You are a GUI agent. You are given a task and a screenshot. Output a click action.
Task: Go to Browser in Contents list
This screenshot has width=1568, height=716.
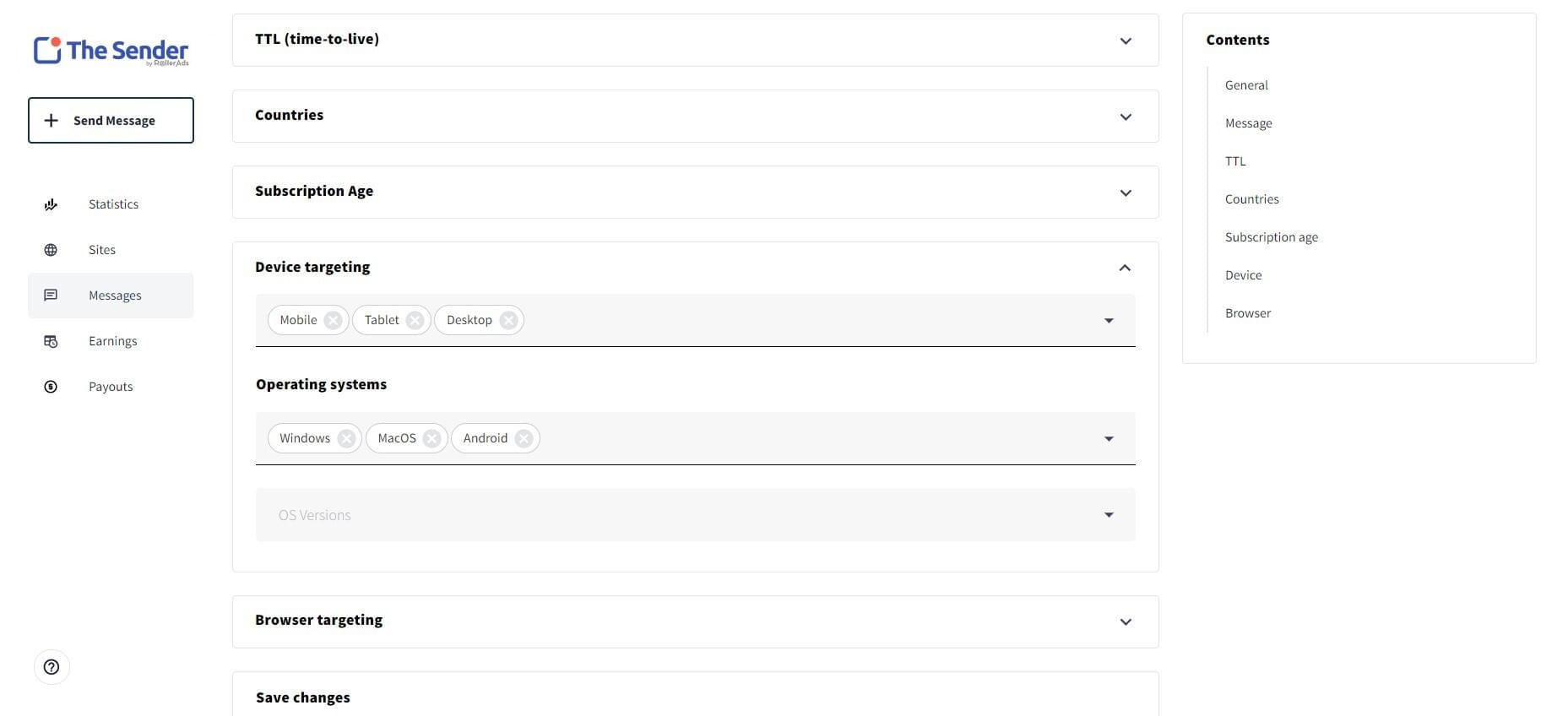click(1247, 313)
